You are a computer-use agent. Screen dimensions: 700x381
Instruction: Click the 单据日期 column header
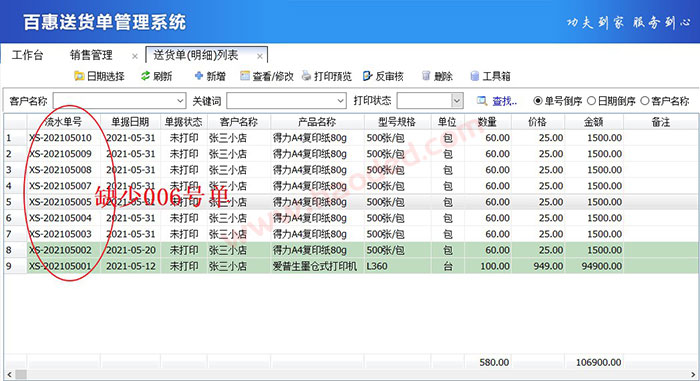tap(130, 122)
